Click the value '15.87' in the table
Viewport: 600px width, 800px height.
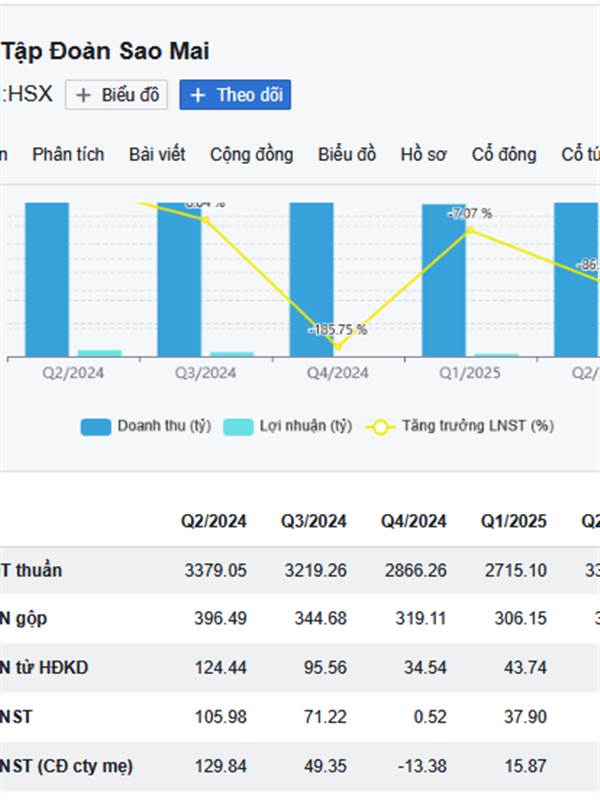526,766
